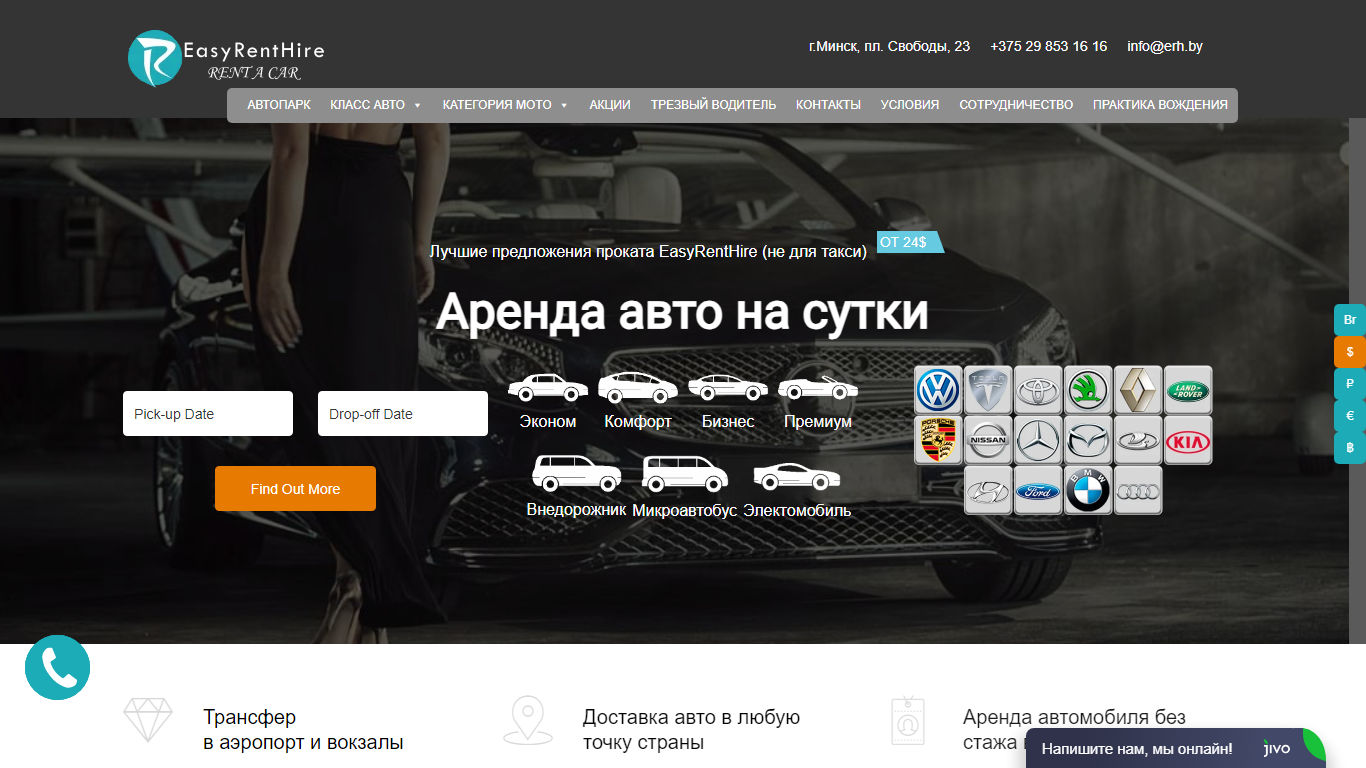Open Jivo chat Напишите нам, мы онлайн!
This screenshot has height=768, width=1366.
point(1176,748)
